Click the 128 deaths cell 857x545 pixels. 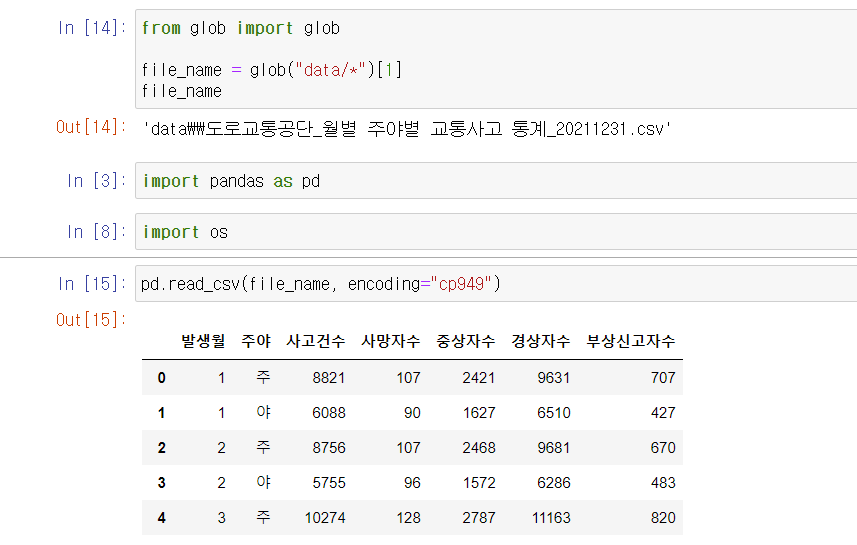click(408, 518)
